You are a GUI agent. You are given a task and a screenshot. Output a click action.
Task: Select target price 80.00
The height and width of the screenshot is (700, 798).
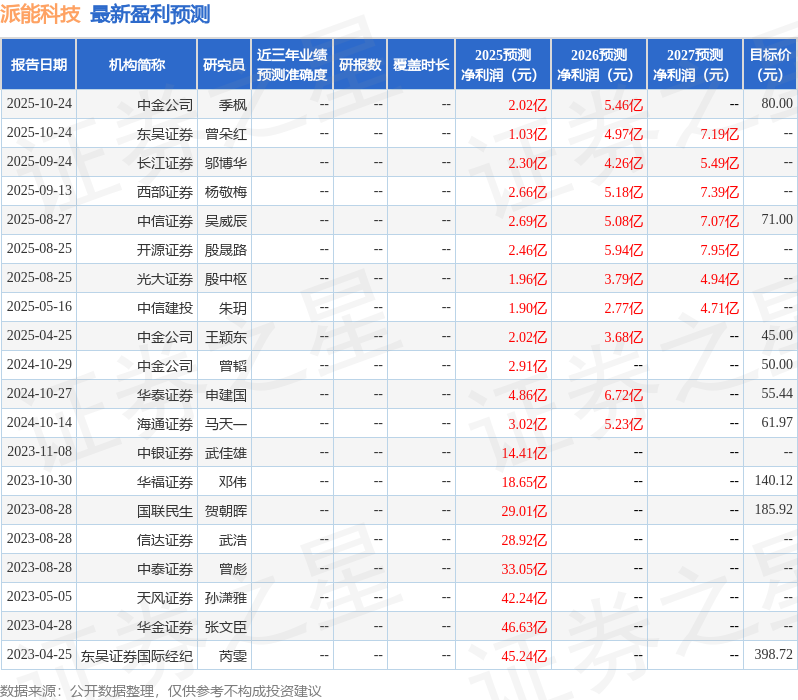tap(777, 103)
